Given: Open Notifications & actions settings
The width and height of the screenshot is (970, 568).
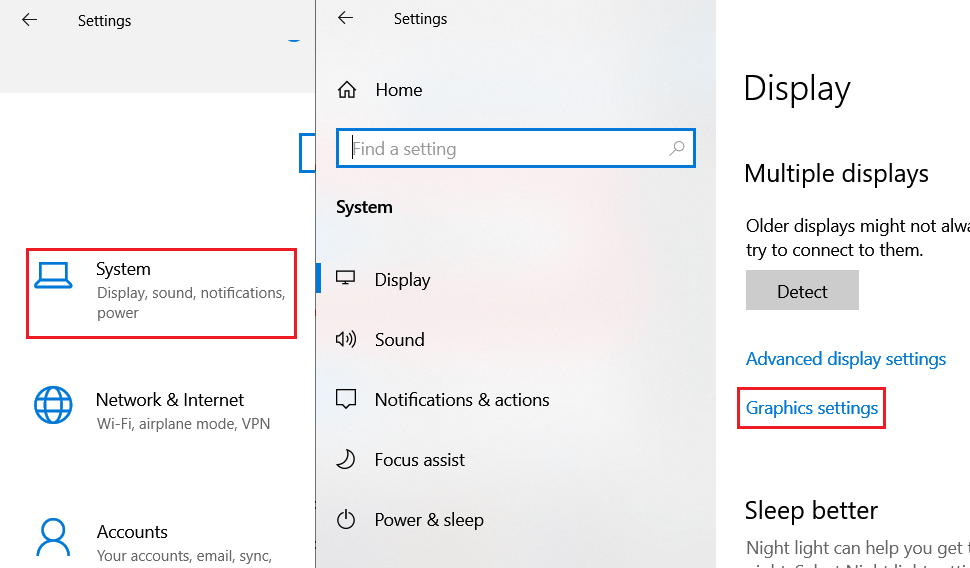Looking at the screenshot, I should click(461, 399).
